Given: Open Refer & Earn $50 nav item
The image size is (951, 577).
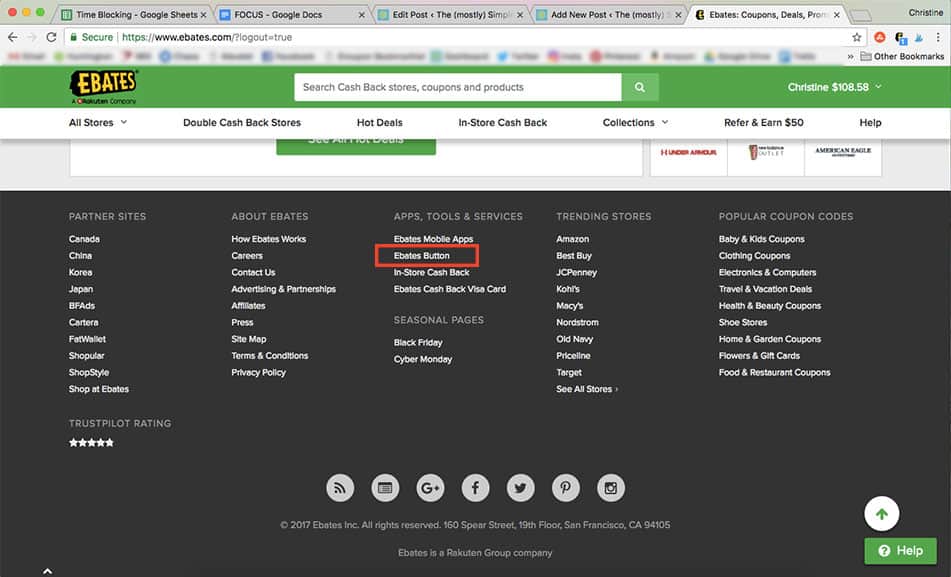Looking at the screenshot, I should click(x=764, y=123).
